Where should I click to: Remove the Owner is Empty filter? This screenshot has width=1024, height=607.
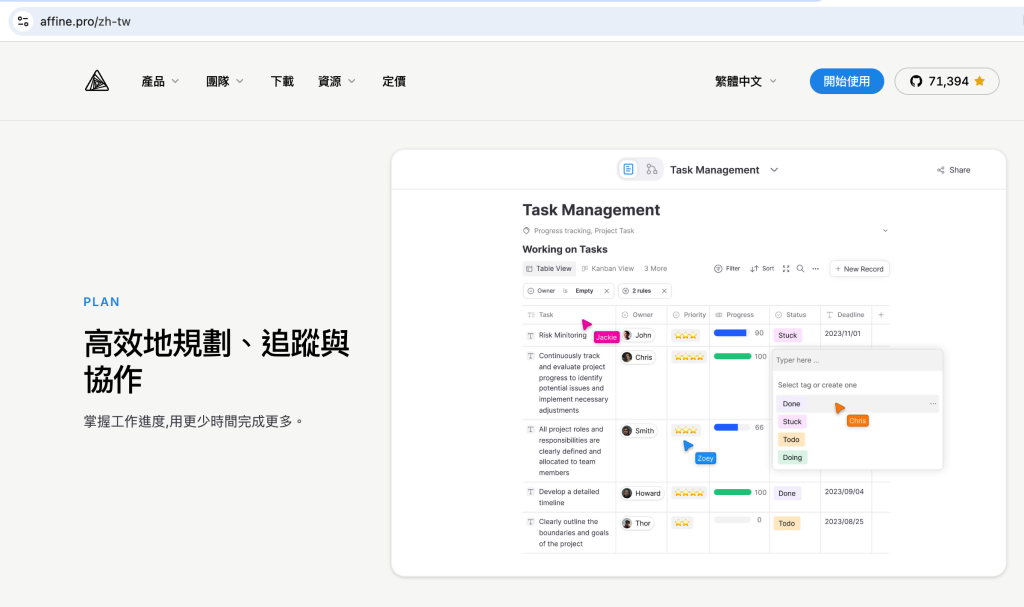(x=607, y=291)
